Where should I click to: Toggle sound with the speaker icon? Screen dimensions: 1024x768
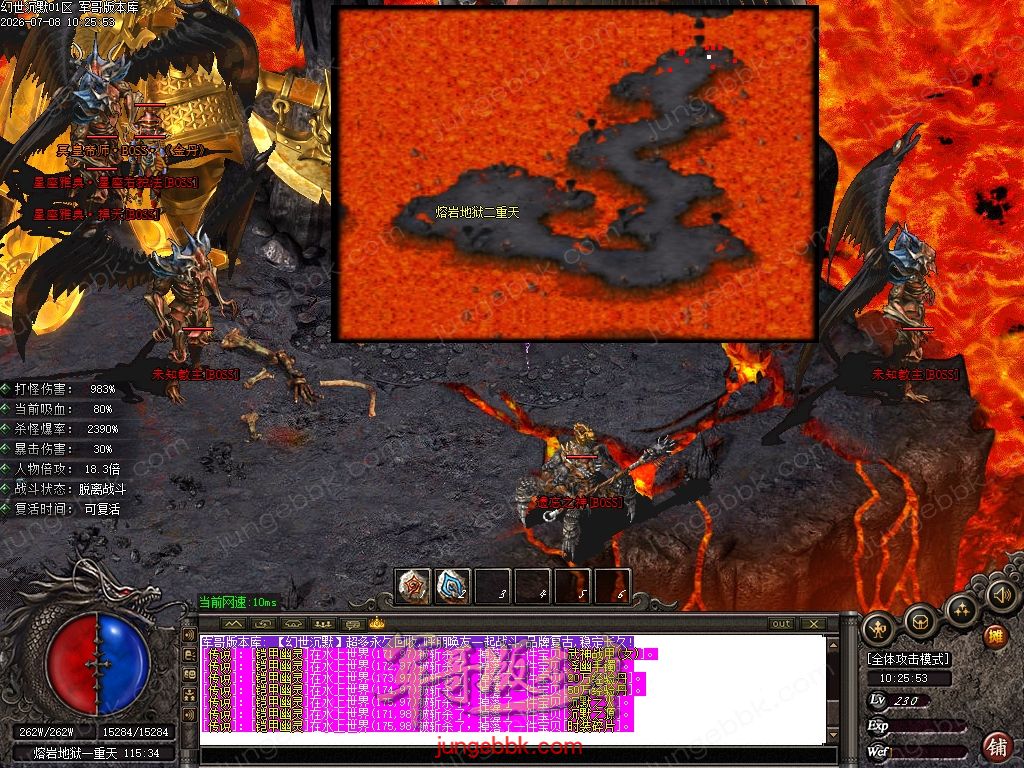pos(1000,594)
